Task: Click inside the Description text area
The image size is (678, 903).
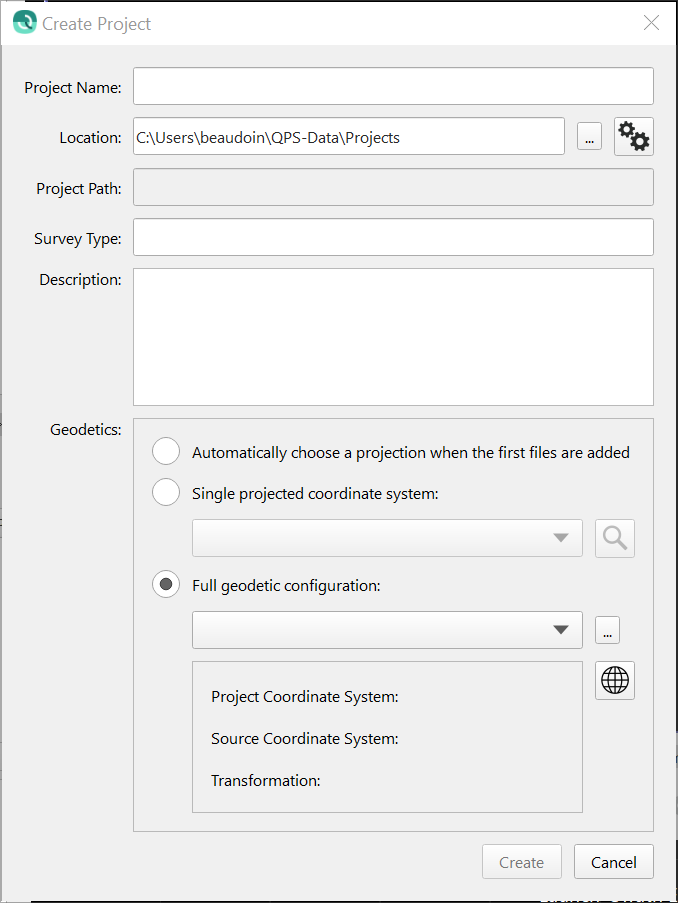Action: pos(393,336)
